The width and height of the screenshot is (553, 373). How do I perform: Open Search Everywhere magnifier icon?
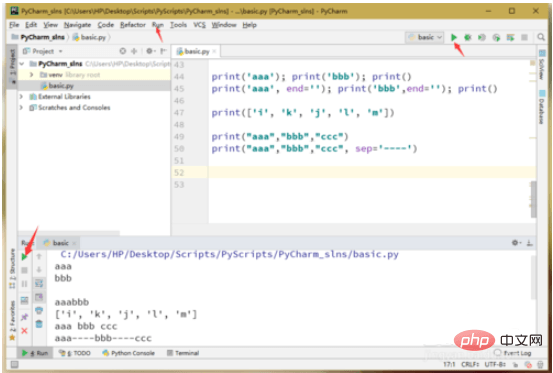coord(541,37)
